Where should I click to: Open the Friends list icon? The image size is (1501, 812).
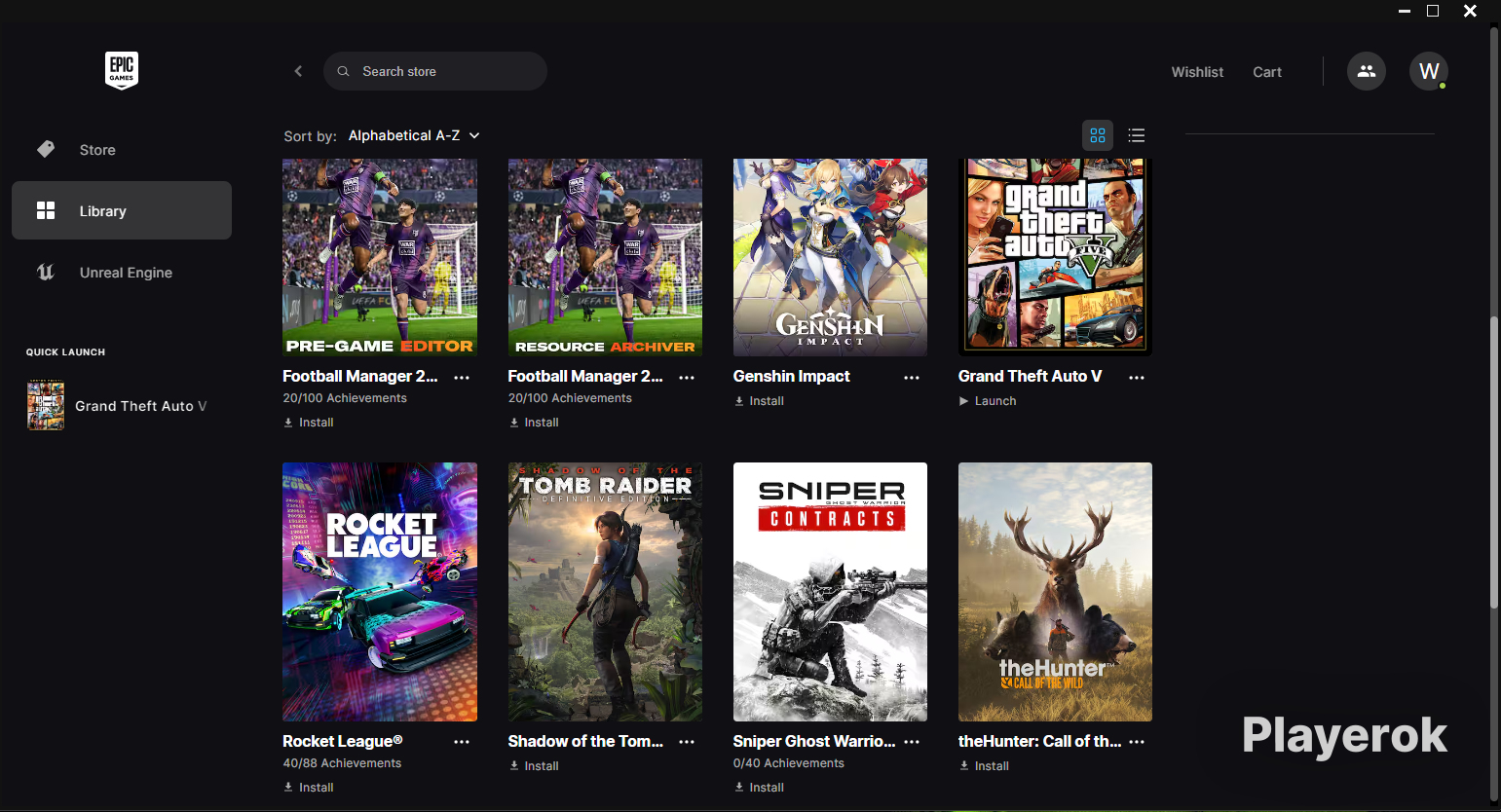pyautogui.click(x=1366, y=71)
